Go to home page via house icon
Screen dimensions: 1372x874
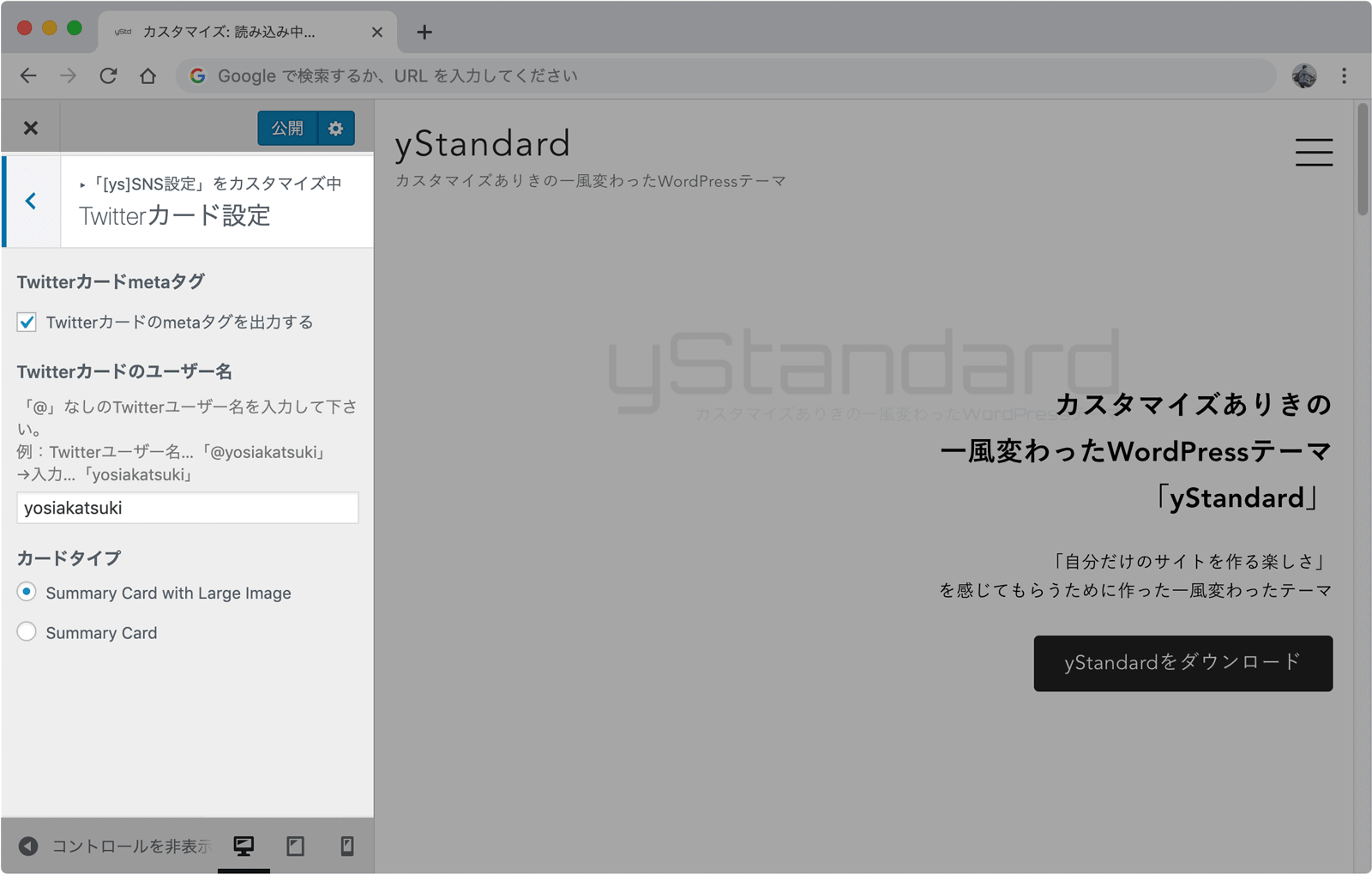[147, 75]
